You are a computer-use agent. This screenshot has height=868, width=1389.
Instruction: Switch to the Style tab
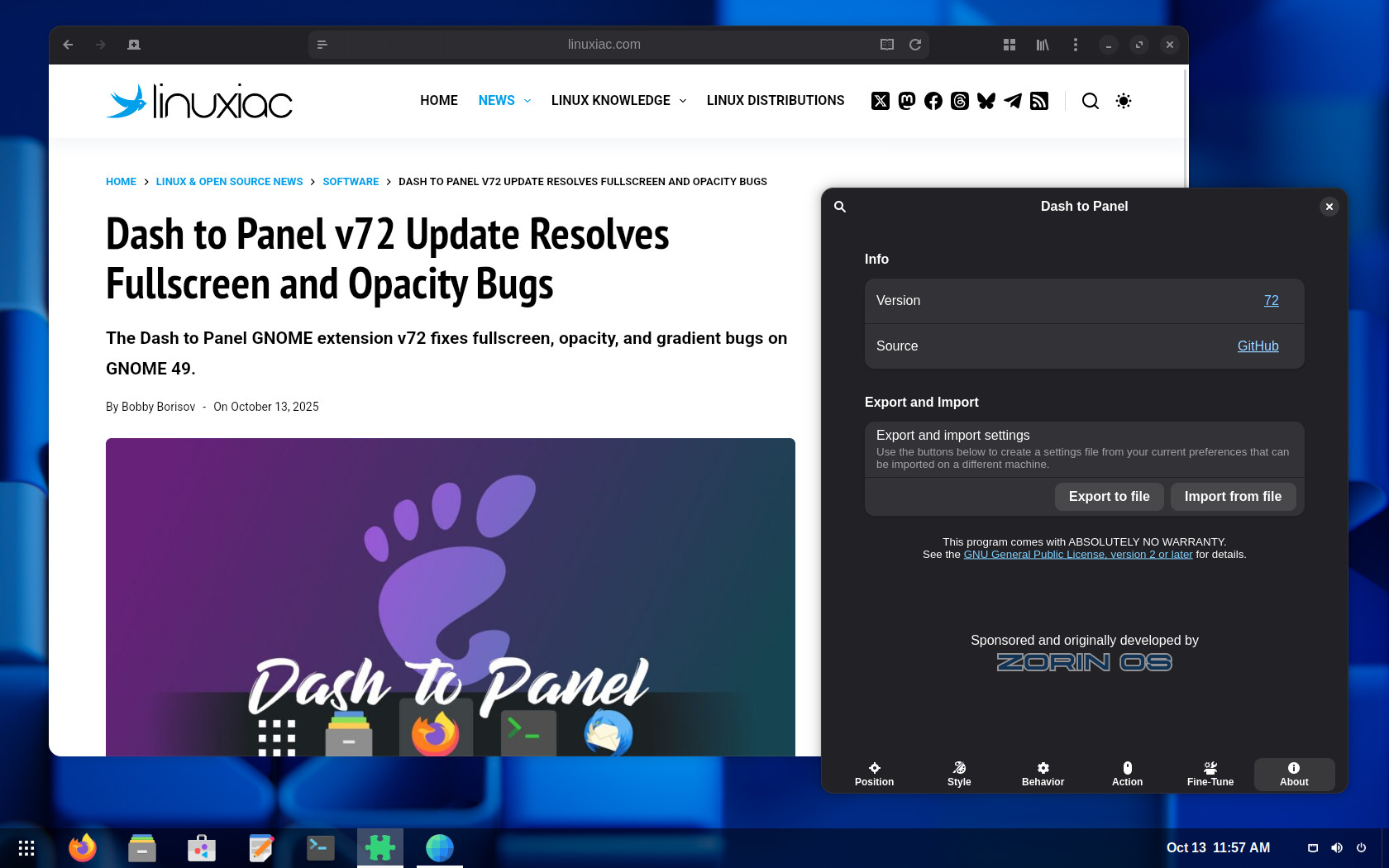pyautogui.click(x=959, y=774)
